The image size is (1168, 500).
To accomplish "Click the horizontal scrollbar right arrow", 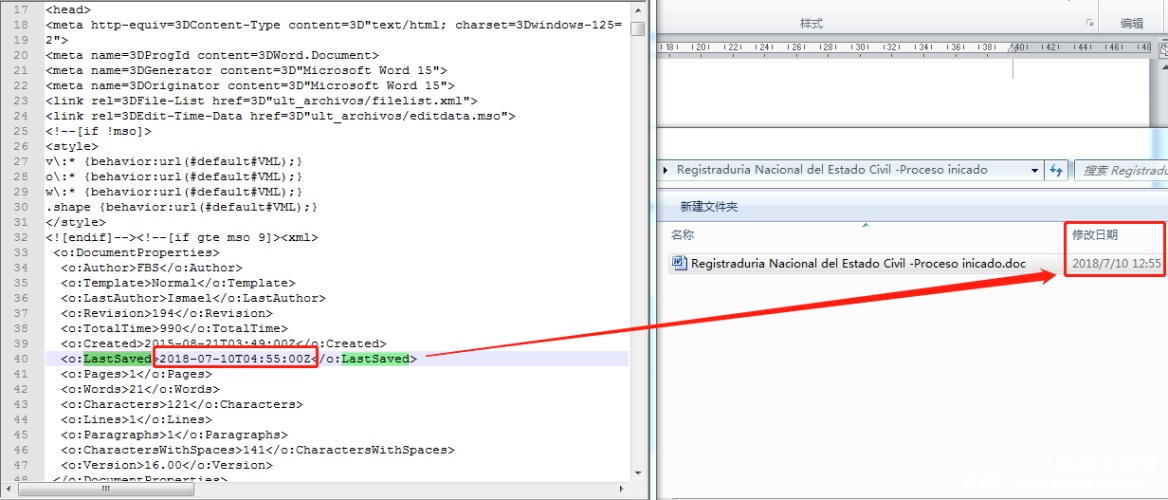I will [x=623, y=489].
